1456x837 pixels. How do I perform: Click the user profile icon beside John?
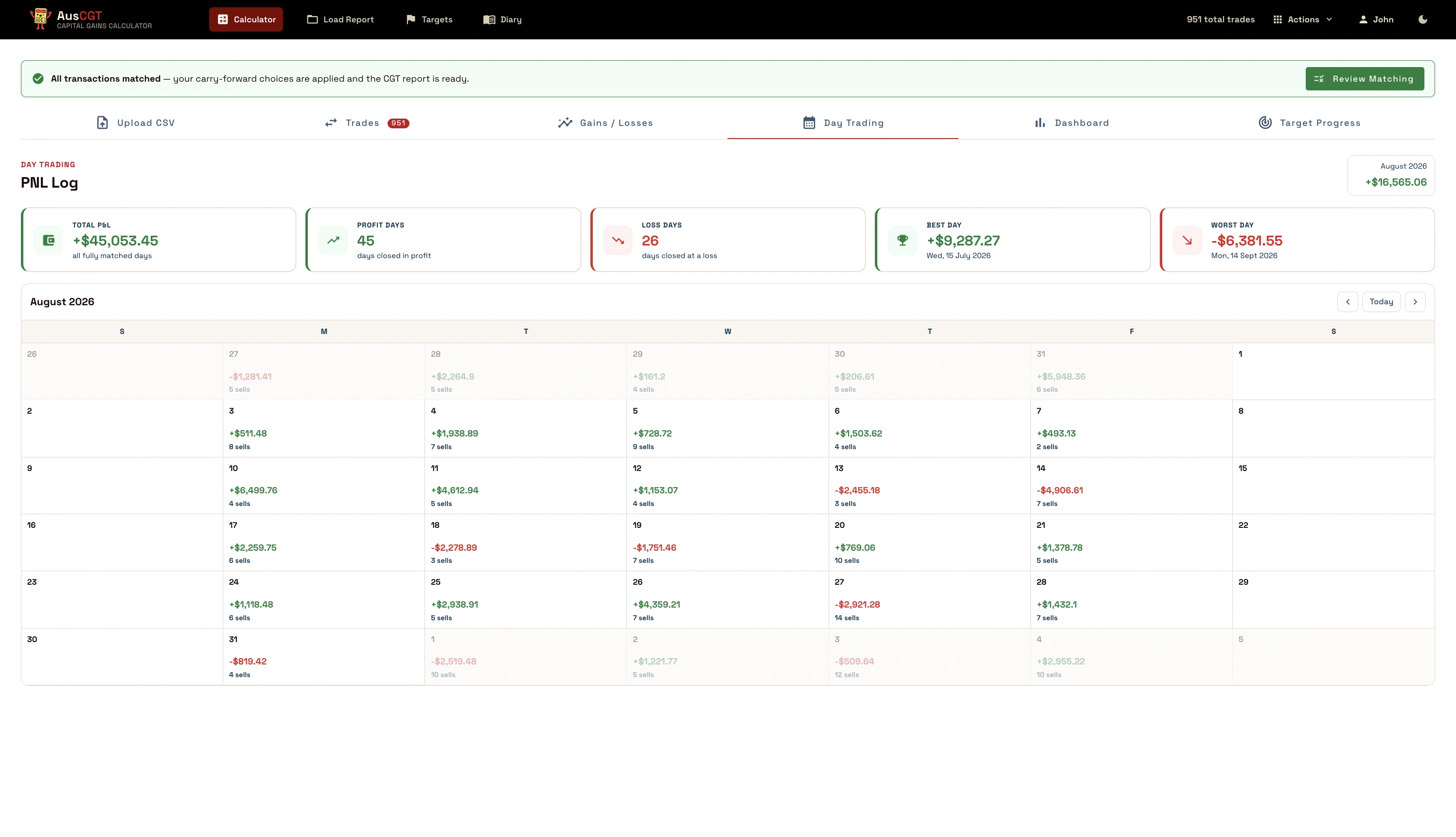pyautogui.click(x=1363, y=19)
